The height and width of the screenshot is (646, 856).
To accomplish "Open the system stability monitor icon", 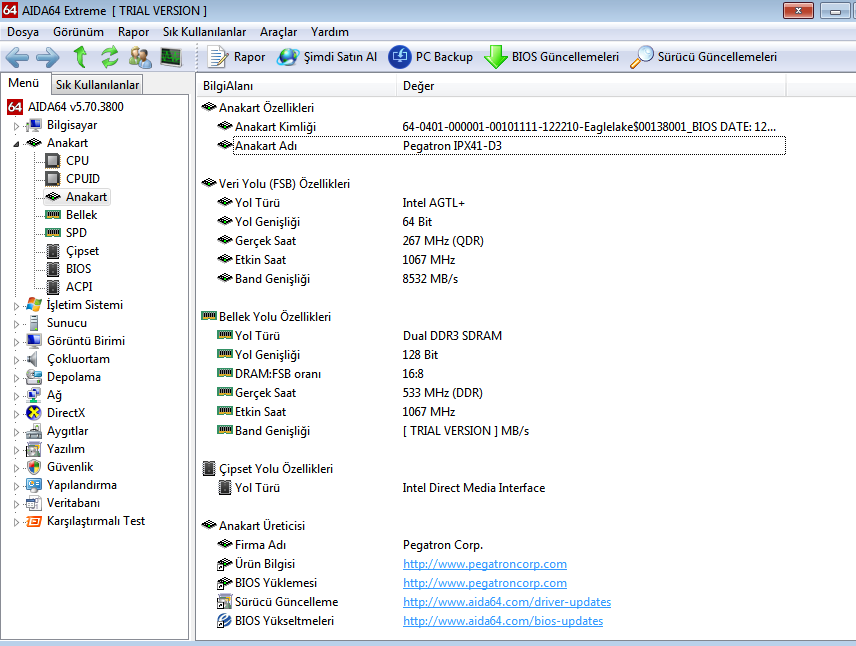I will [171, 57].
